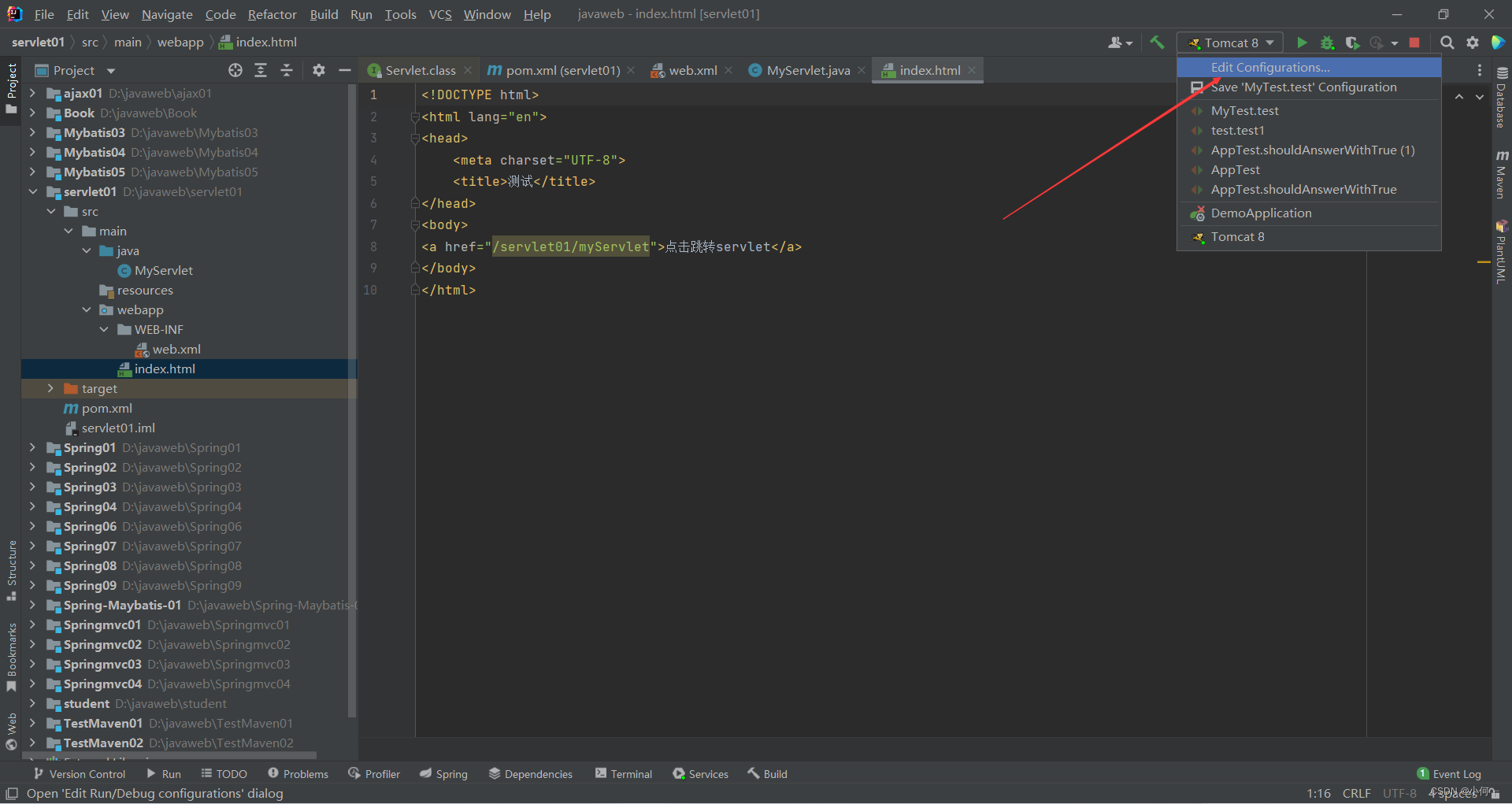Click the UTF-8 encoding status
This screenshot has width=1512, height=804.
coord(1399,793)
